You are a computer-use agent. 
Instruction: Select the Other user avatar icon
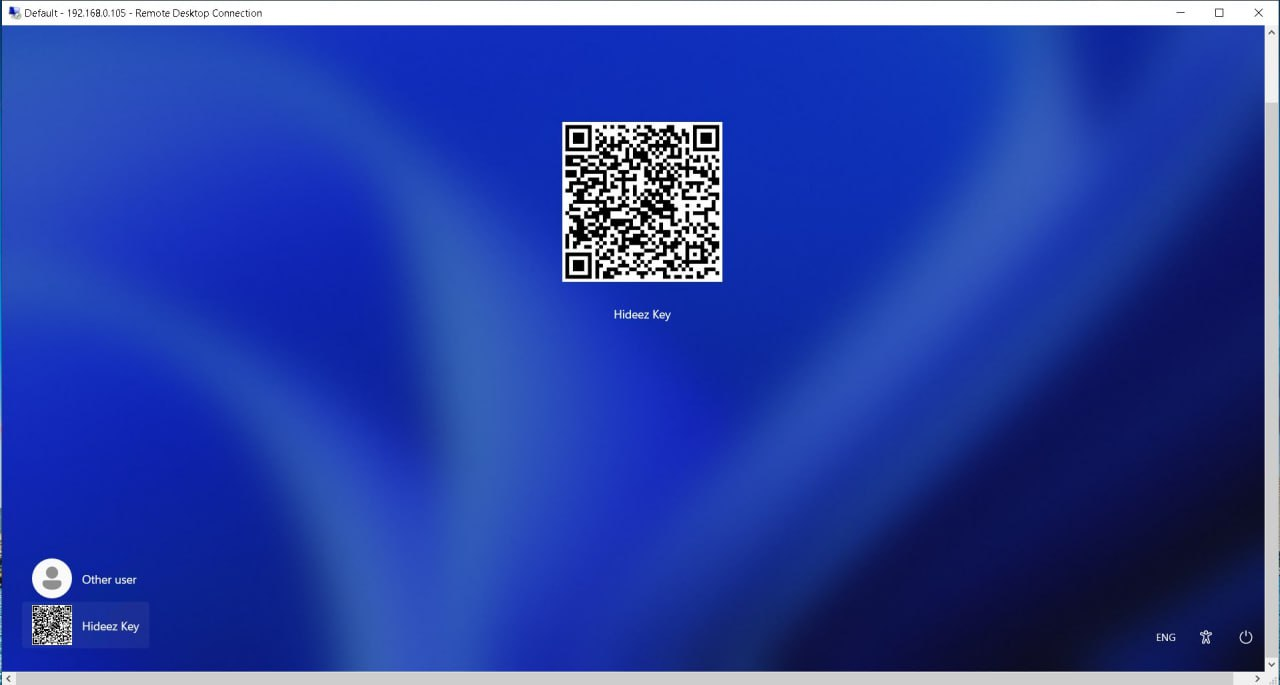[52, 579]
